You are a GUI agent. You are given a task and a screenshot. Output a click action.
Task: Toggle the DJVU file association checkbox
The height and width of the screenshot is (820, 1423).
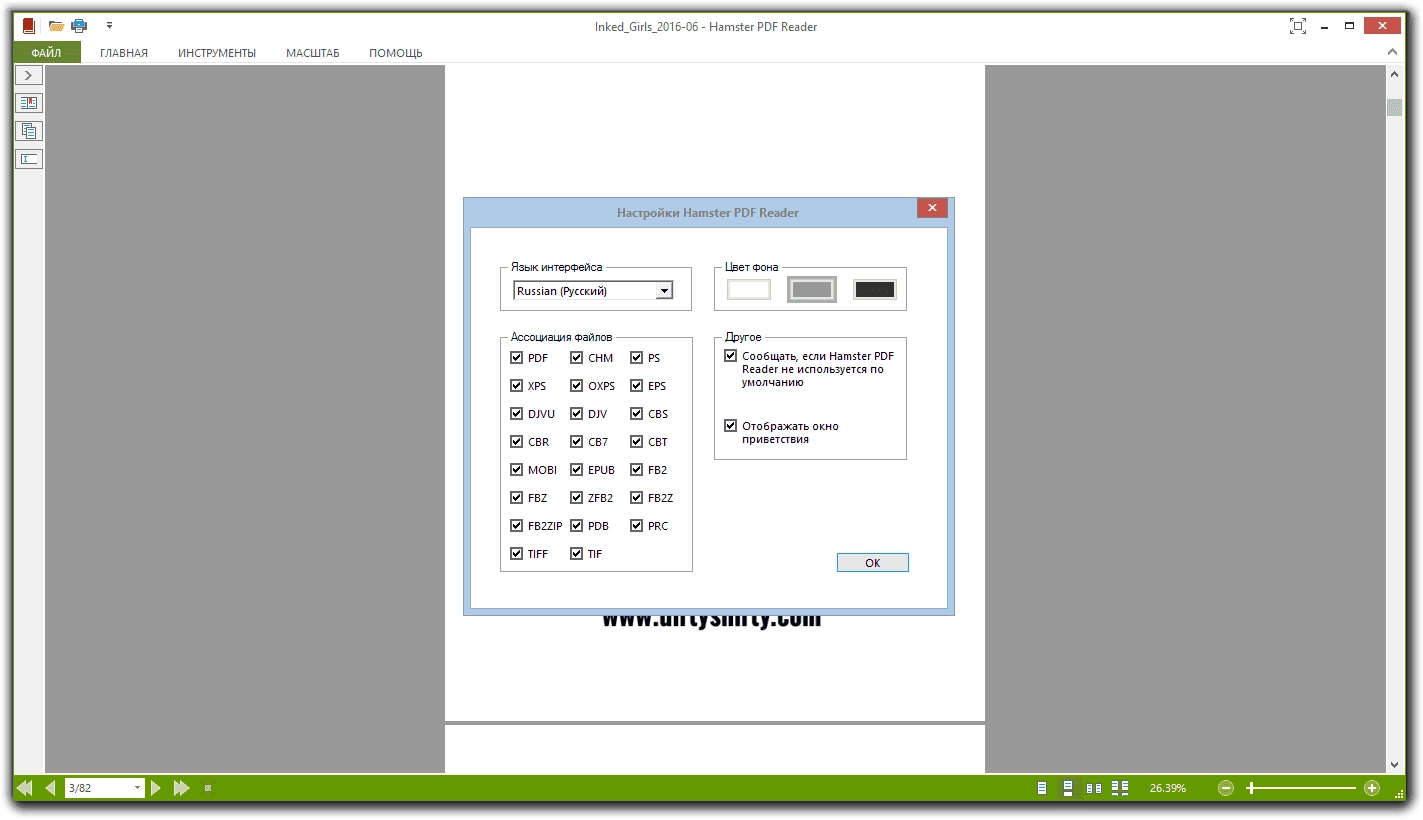(516, 413)
